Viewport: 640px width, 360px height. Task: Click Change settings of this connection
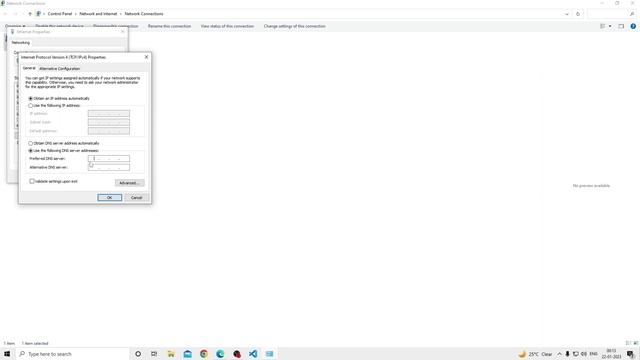pos(294,26)
